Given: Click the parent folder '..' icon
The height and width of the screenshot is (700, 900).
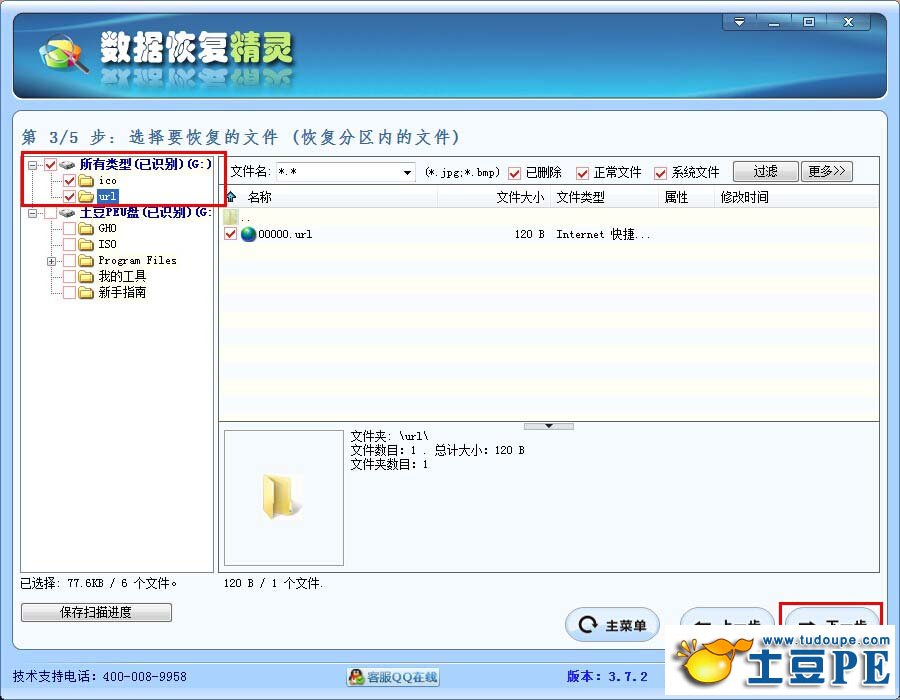Looking at the screenshot, I should point(232,217).
